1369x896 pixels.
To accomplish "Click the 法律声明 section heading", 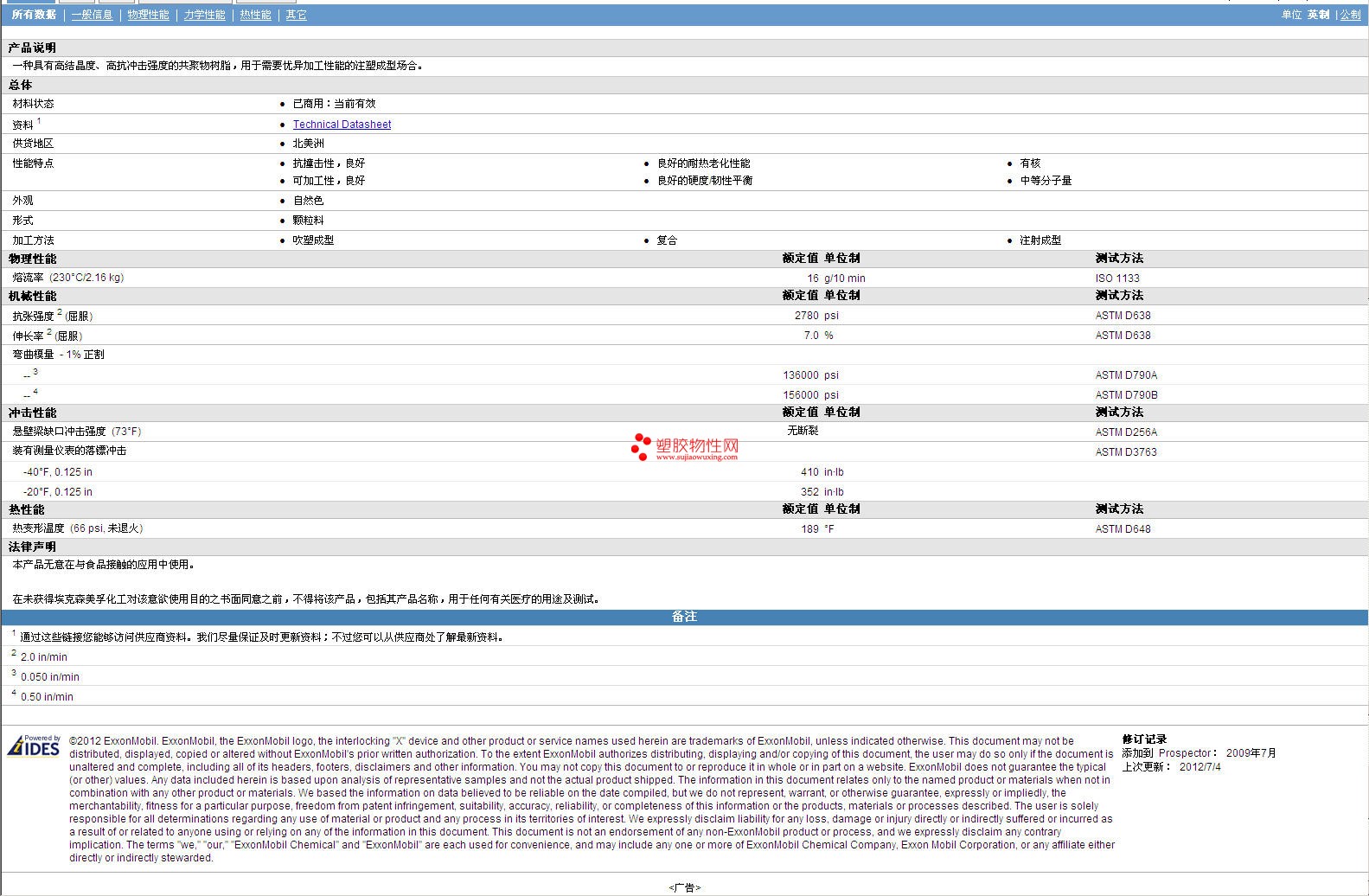I will coord(32,547).
